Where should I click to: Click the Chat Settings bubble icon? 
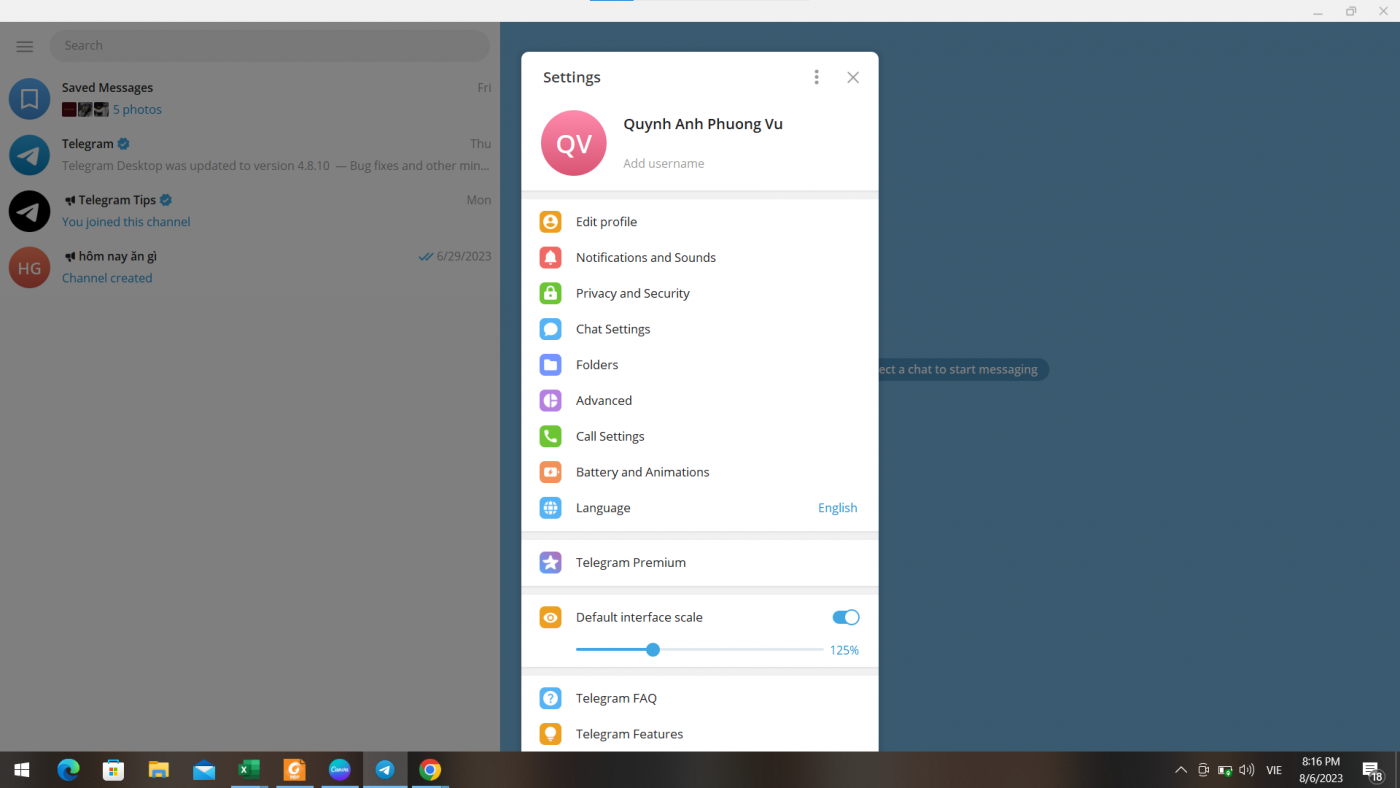pyautogui.click(x=550, y=329)
